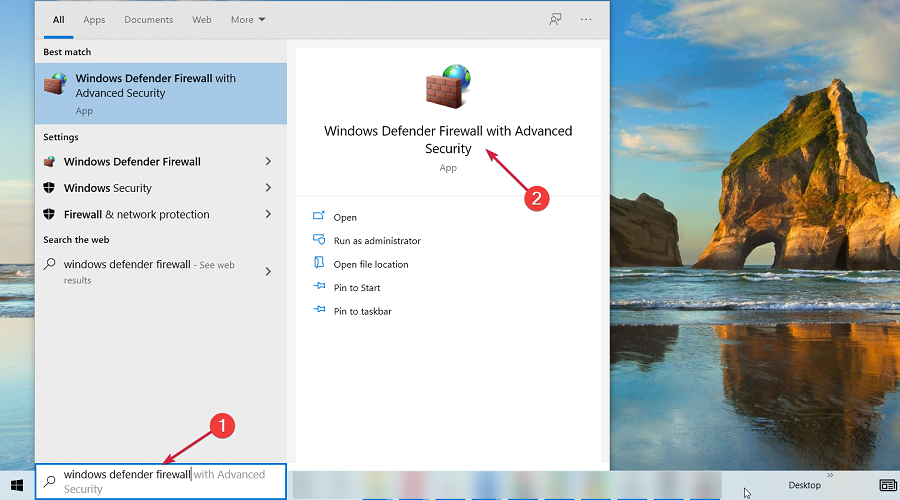Switch to the Apps tab
This screenshot has height=500, width=900.
click(x=94, y=20)
